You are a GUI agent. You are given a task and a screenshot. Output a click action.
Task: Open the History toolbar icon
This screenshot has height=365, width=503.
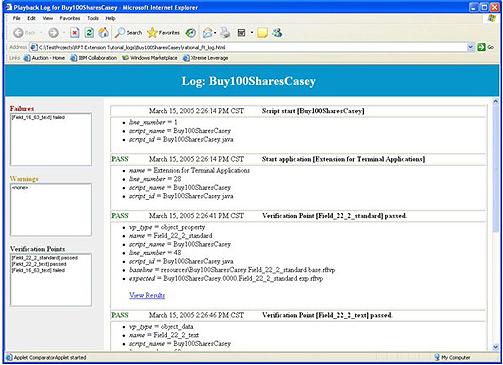point(191,33)
